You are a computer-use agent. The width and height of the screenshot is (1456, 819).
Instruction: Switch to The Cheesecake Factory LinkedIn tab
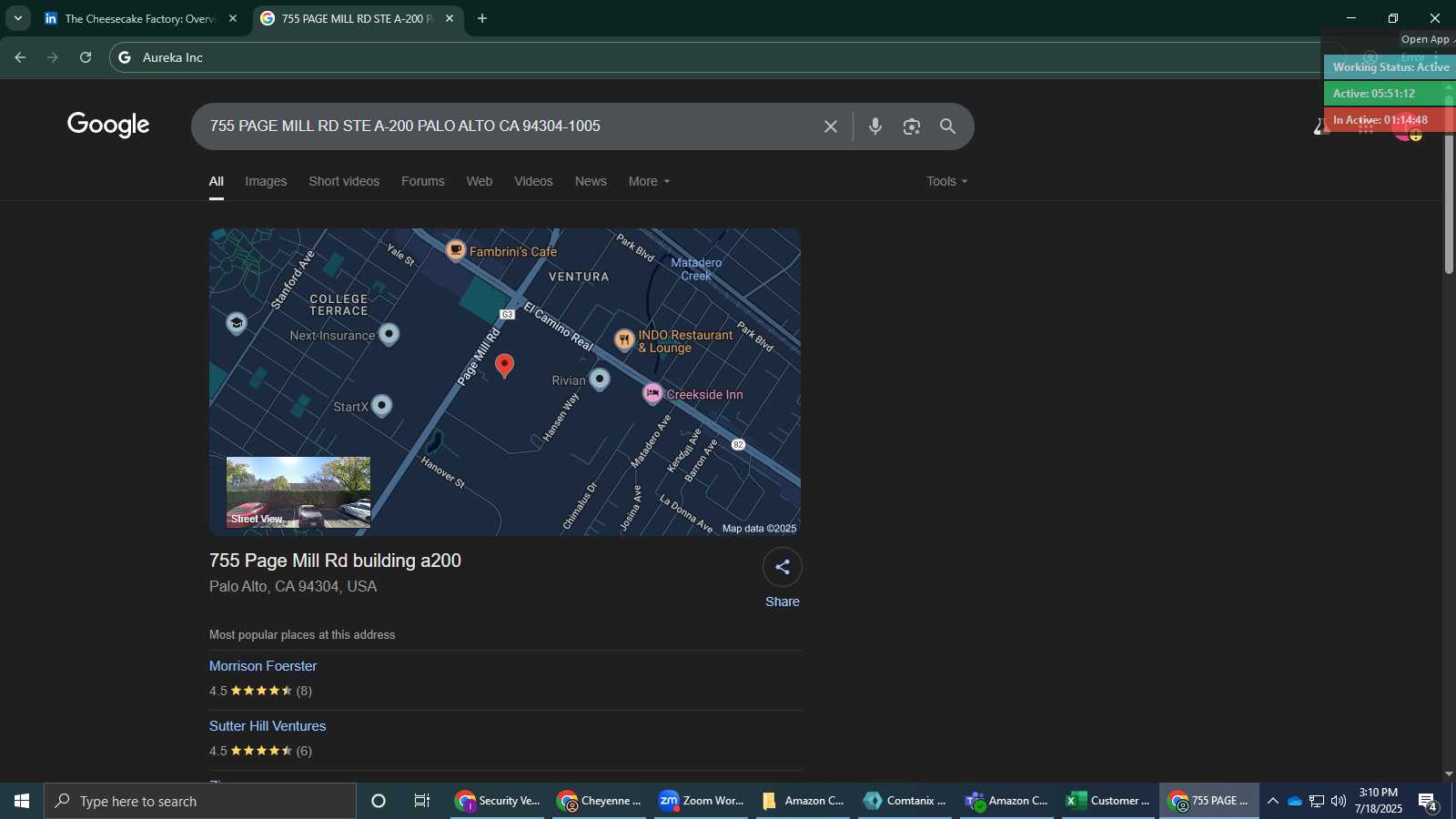[141, 18]
